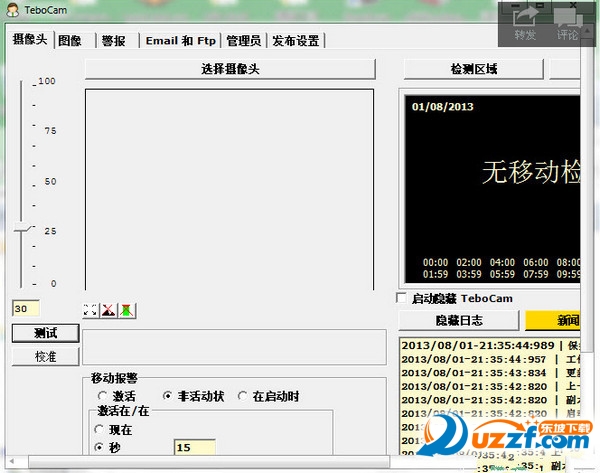Click the vertical scrollbar on the right
Screen dimensions: 600x473
[586, 195]
